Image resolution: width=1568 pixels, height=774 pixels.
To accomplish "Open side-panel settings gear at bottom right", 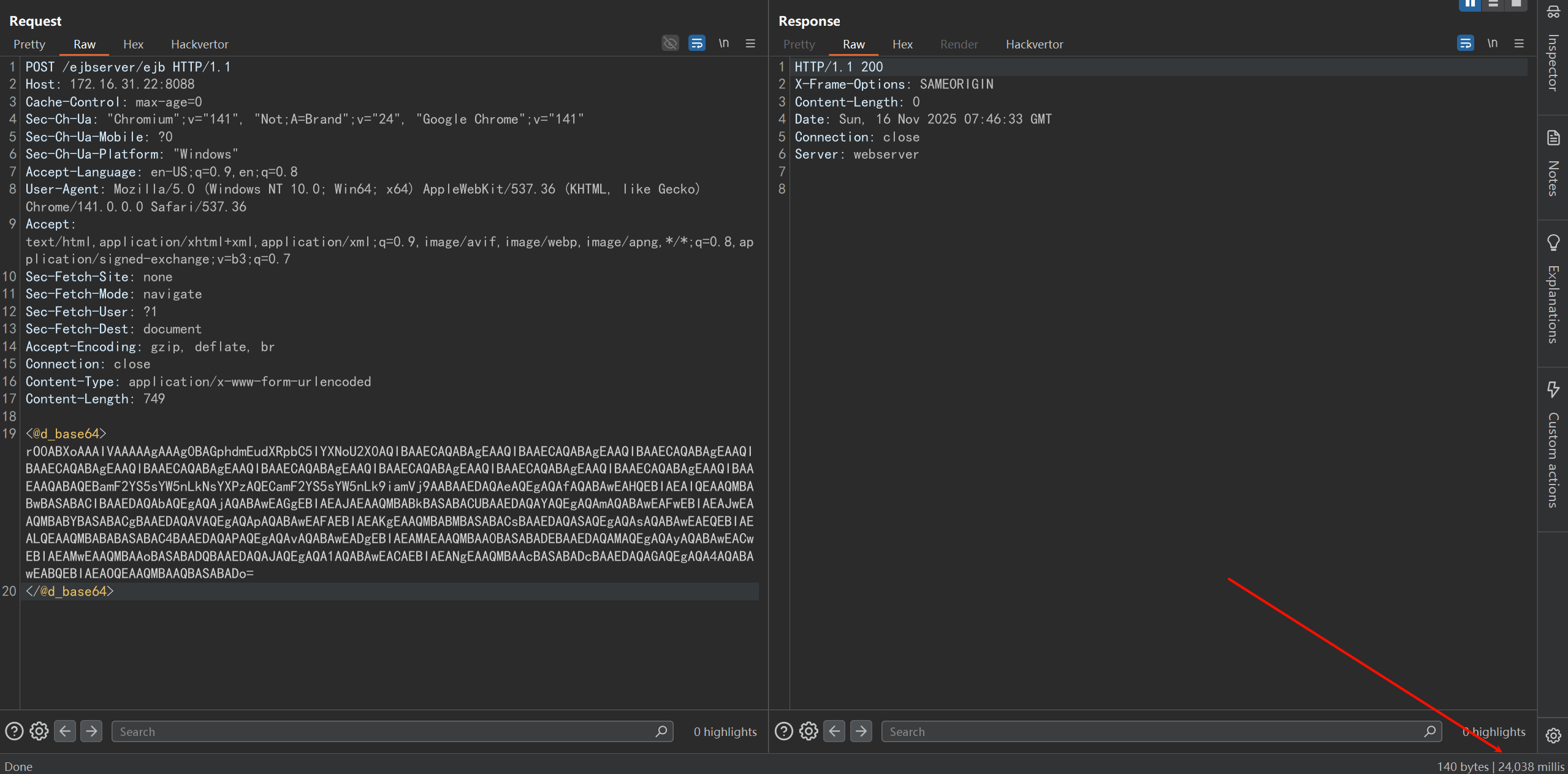I will point(1553,735).
